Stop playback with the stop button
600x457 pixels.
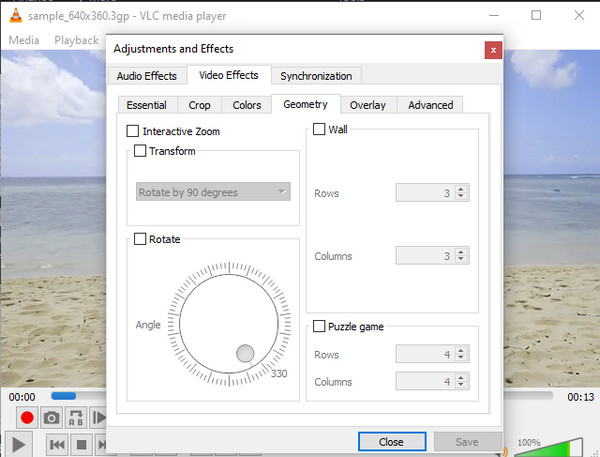pos(81,445)
